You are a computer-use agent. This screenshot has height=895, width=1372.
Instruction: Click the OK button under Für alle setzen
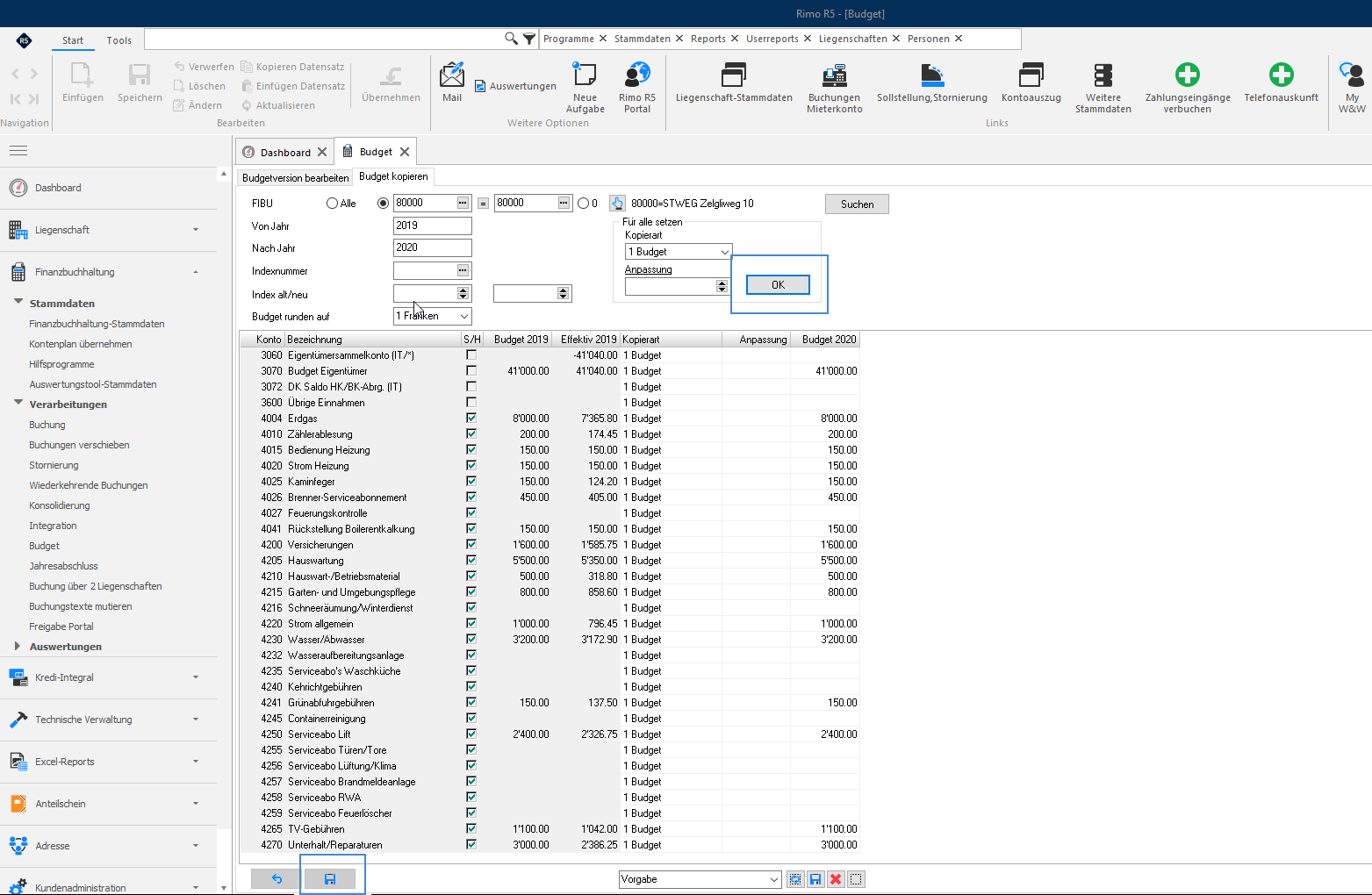(778, 284)
